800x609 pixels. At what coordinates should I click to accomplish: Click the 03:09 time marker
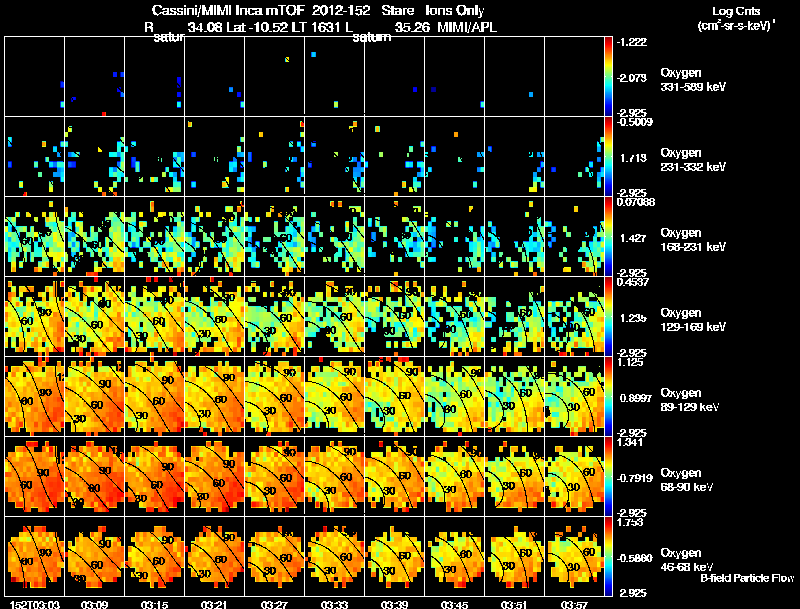point(94,605)
